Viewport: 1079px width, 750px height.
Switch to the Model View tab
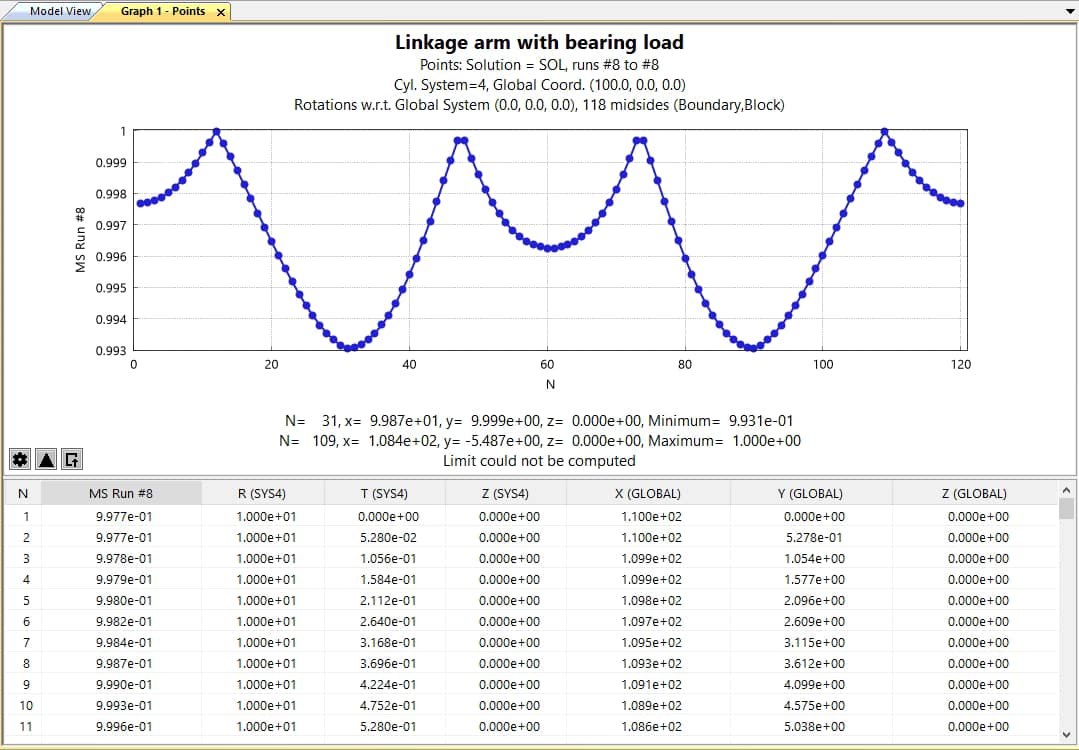(60, 12)
